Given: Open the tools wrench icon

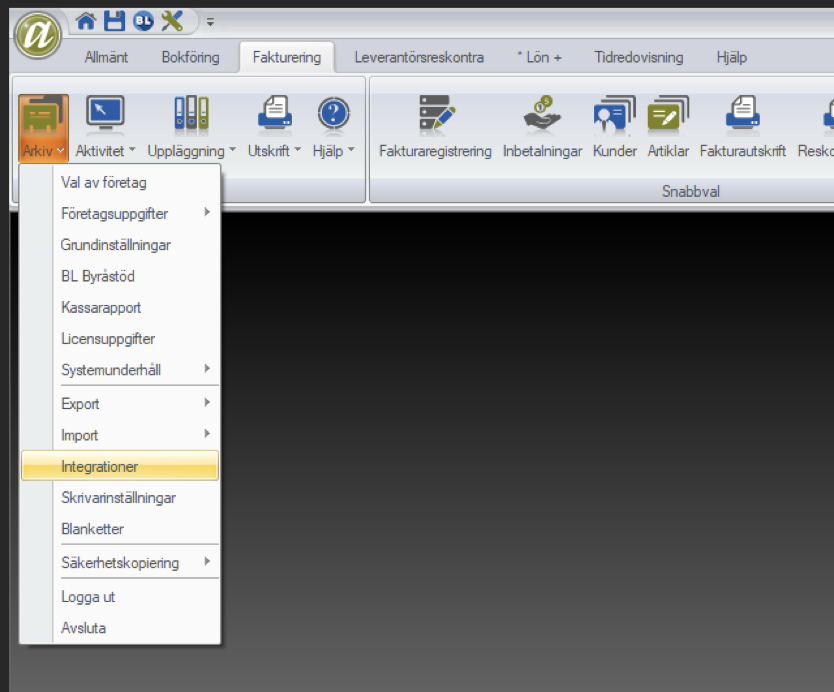Looking at the screenshot, I should pyautogui.click(x=172, y=21).
